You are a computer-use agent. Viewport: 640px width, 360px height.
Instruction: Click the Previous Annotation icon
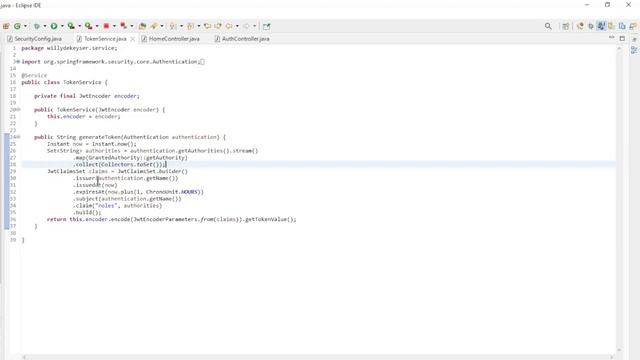coord(190,26)
